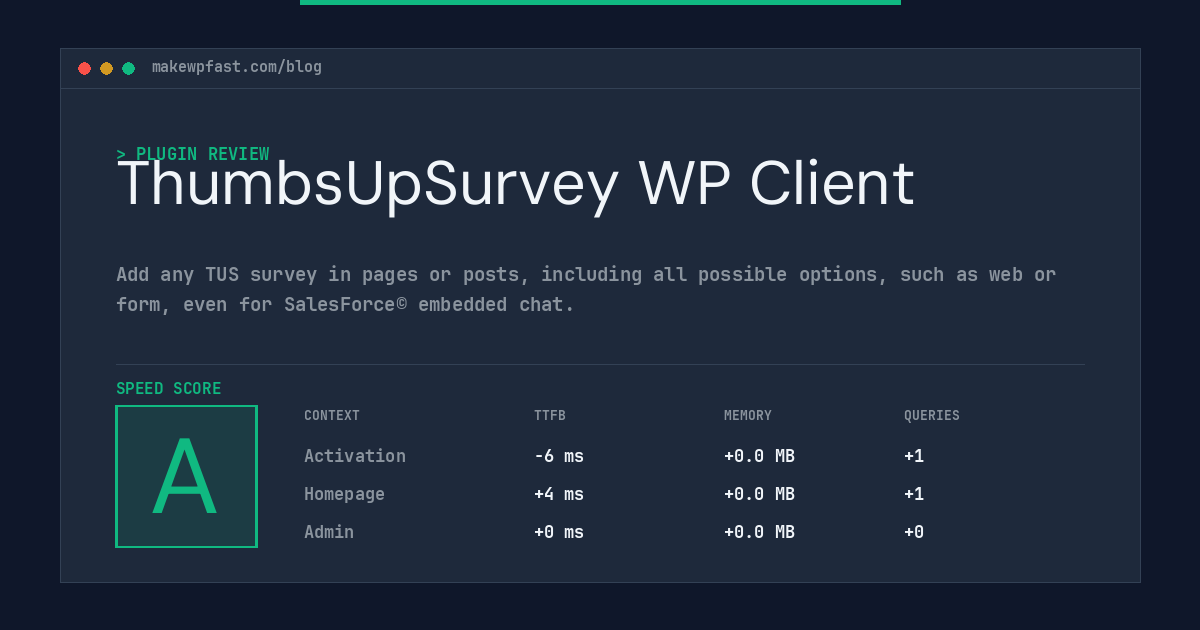The image size is (1200, 630).
Task: Click the TTFB column header
Action: coord(550,416)
